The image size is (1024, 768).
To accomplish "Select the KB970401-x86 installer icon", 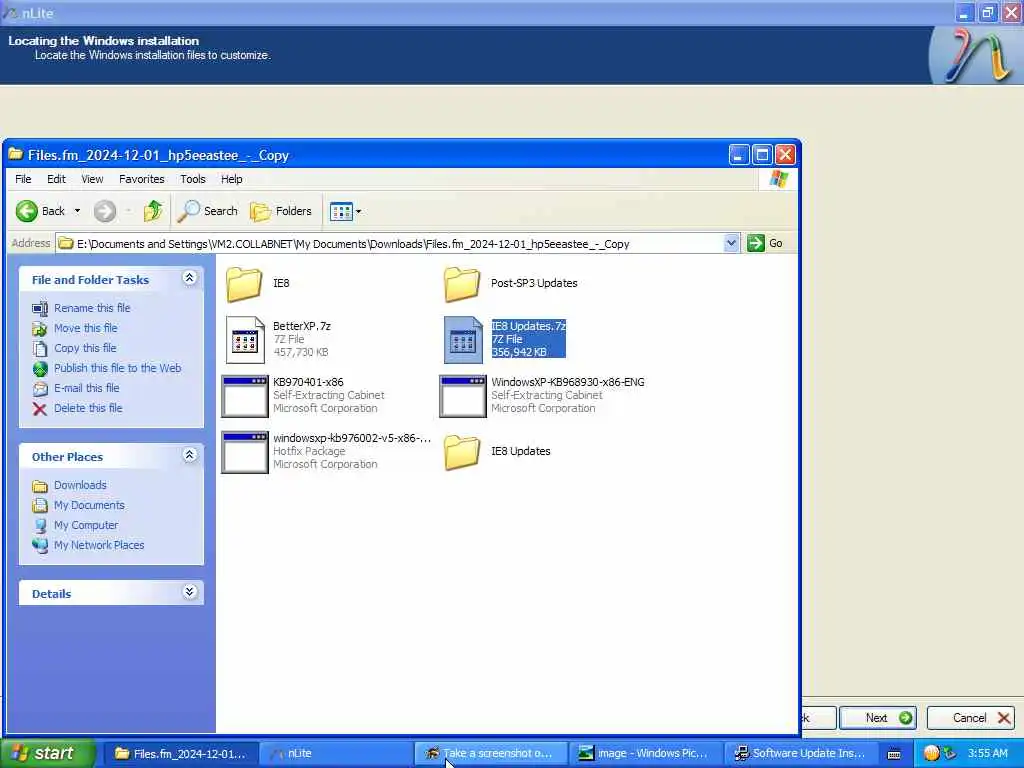I will pos(245,396).
